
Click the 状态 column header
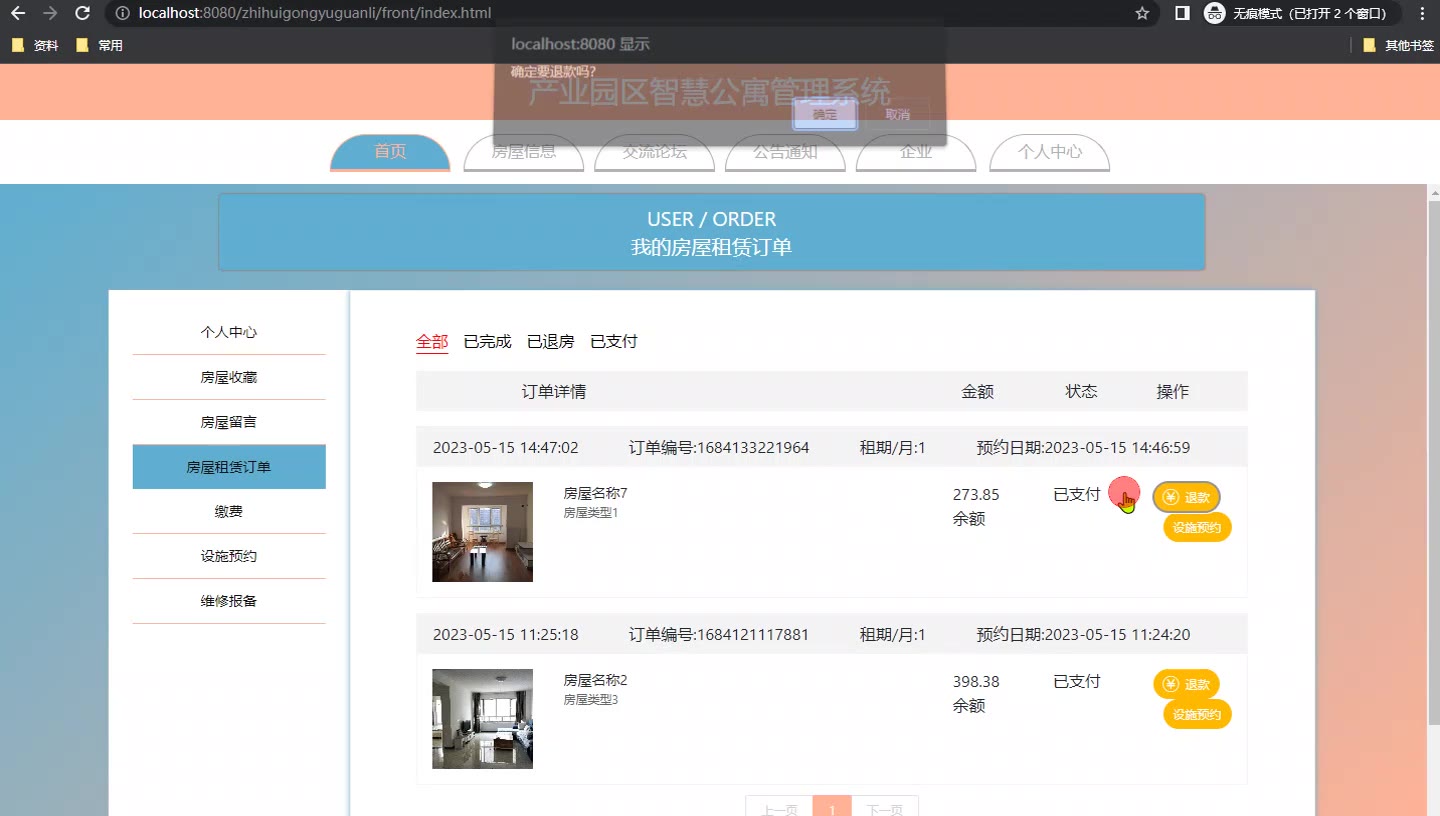click(x=1081, y=391)
